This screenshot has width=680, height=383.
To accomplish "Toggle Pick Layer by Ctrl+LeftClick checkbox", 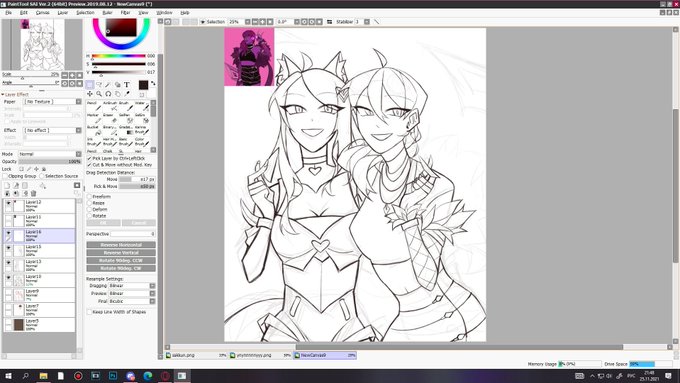I will 89,159.
